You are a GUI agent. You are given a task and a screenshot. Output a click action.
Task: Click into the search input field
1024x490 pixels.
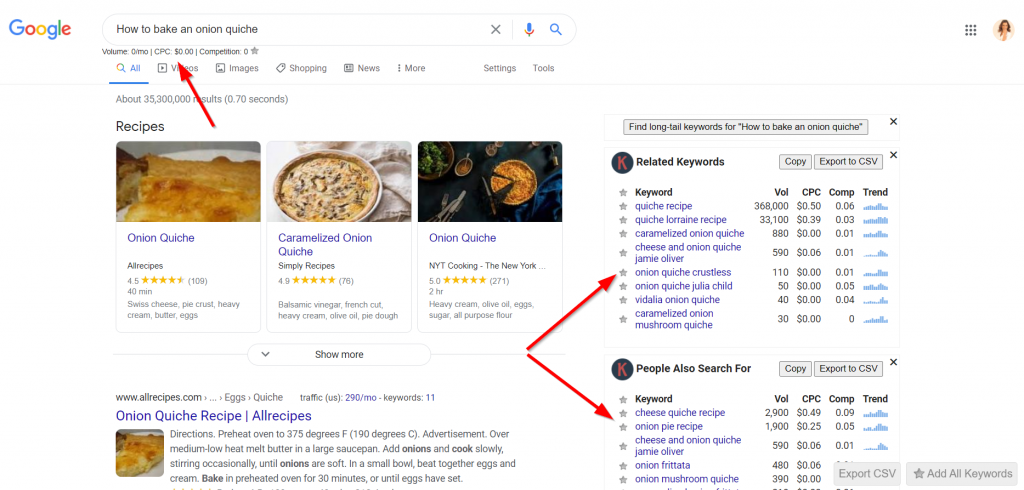[x=290, y=30]
